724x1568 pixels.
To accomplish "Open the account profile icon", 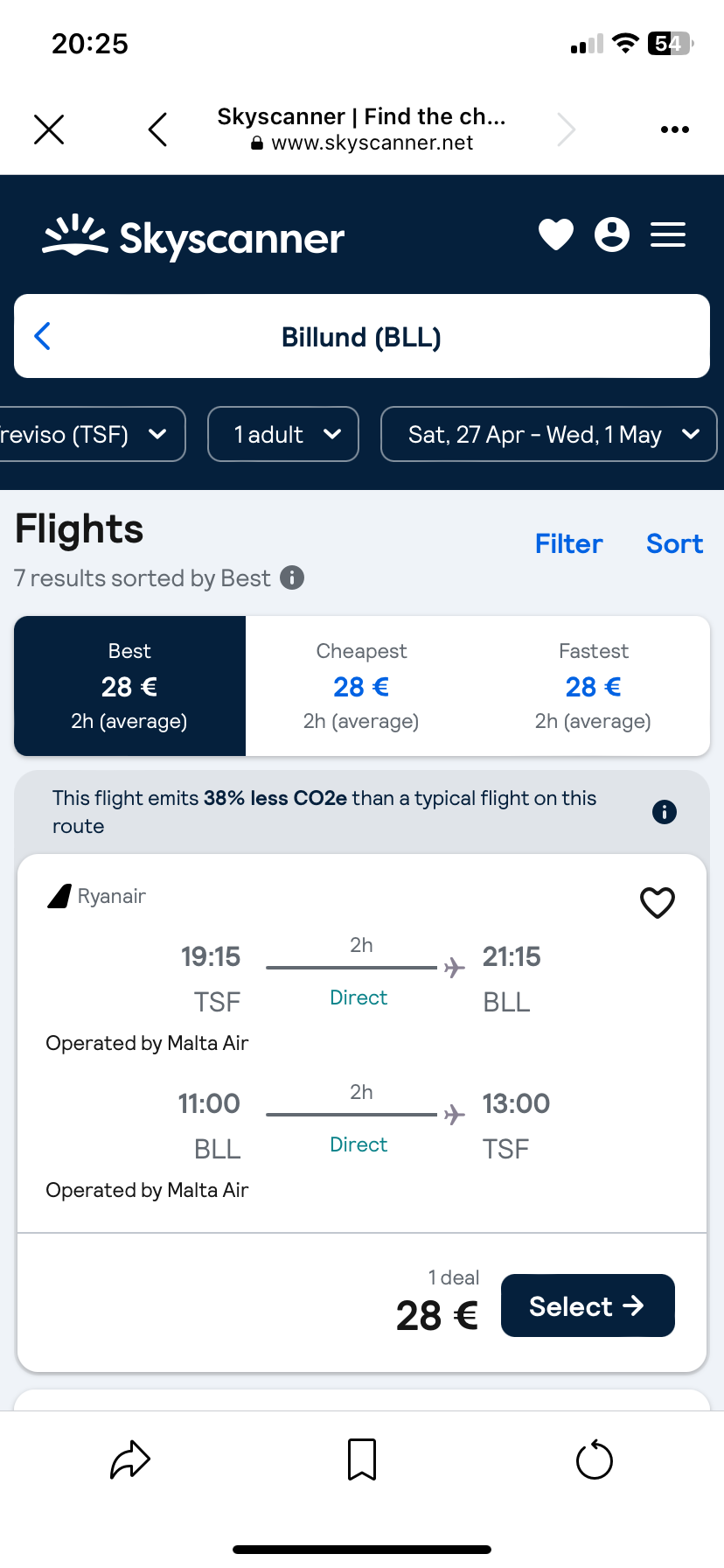I will tap(612, 234).
